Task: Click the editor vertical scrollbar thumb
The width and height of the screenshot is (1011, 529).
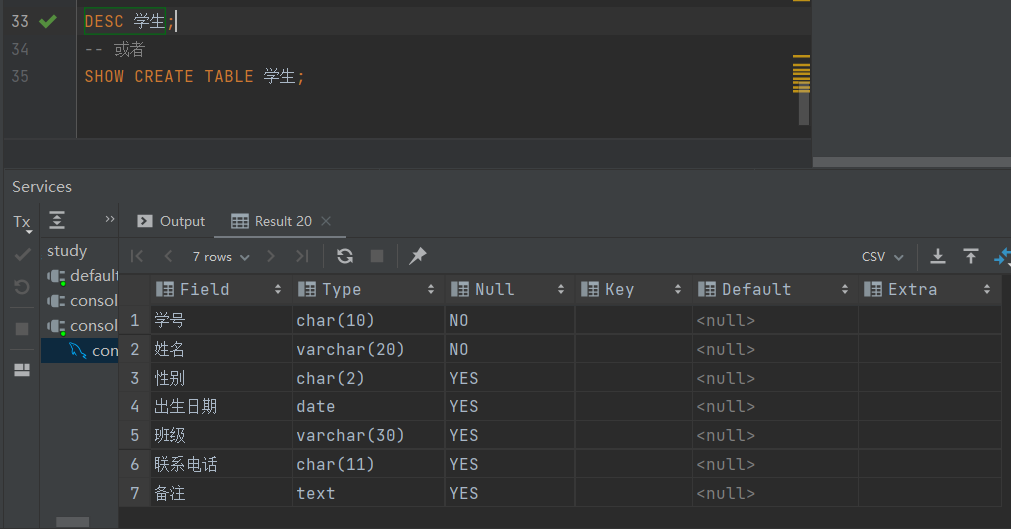Action: click(x=803, y=102)
